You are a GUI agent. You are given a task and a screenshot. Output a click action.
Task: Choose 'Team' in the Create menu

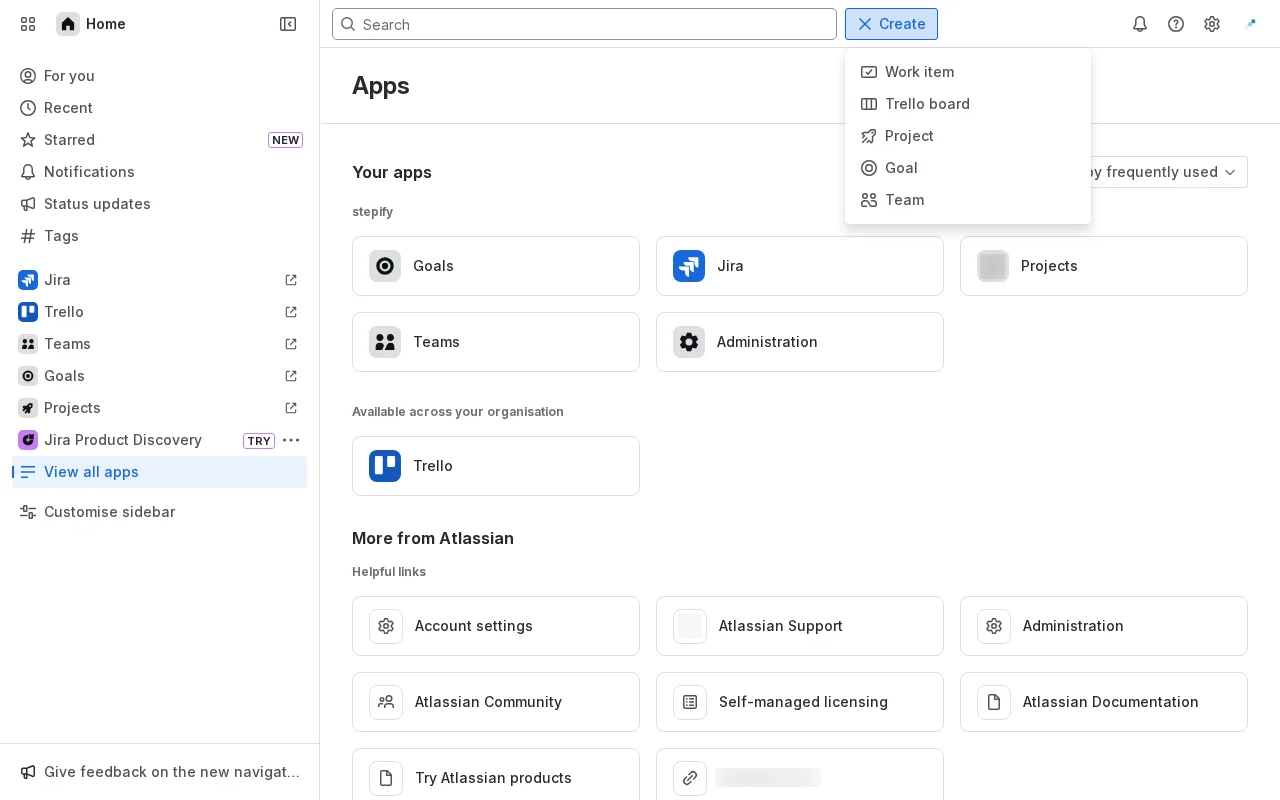[x=904, y=200]
